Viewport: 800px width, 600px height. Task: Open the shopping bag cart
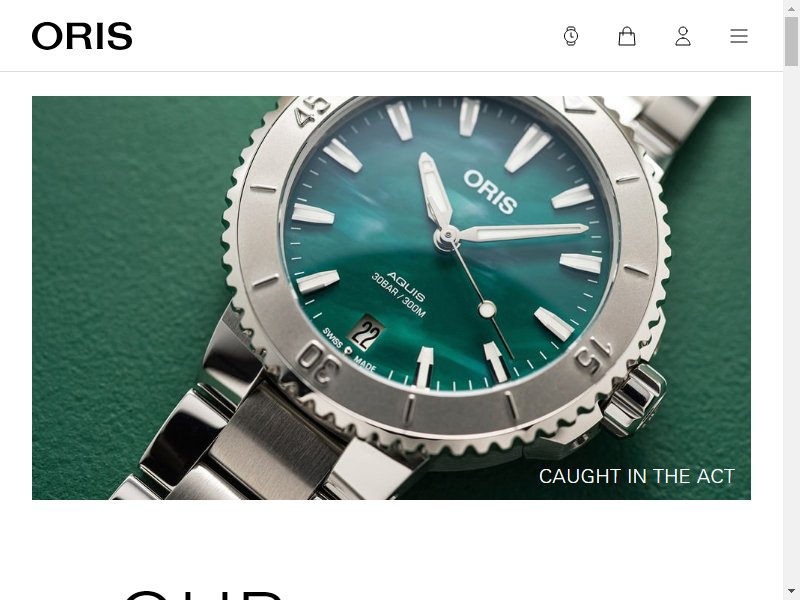point(627,36)
